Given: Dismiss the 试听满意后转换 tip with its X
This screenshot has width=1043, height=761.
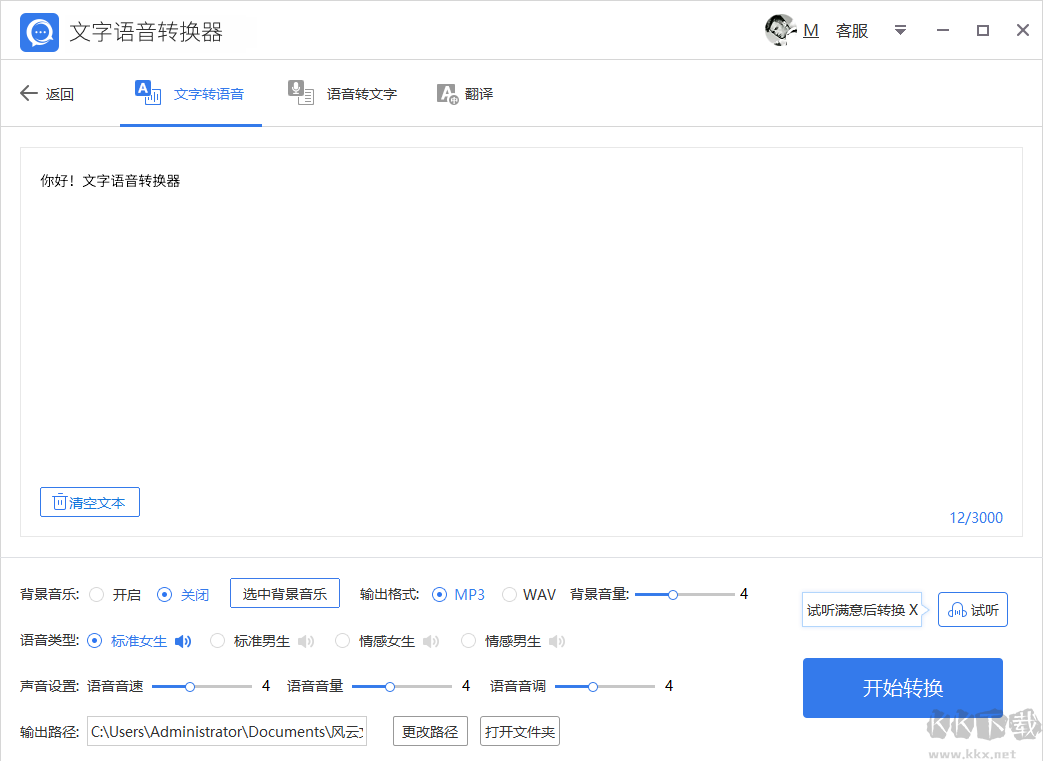Looking at the screenshot, I should [x=913, y=609].
